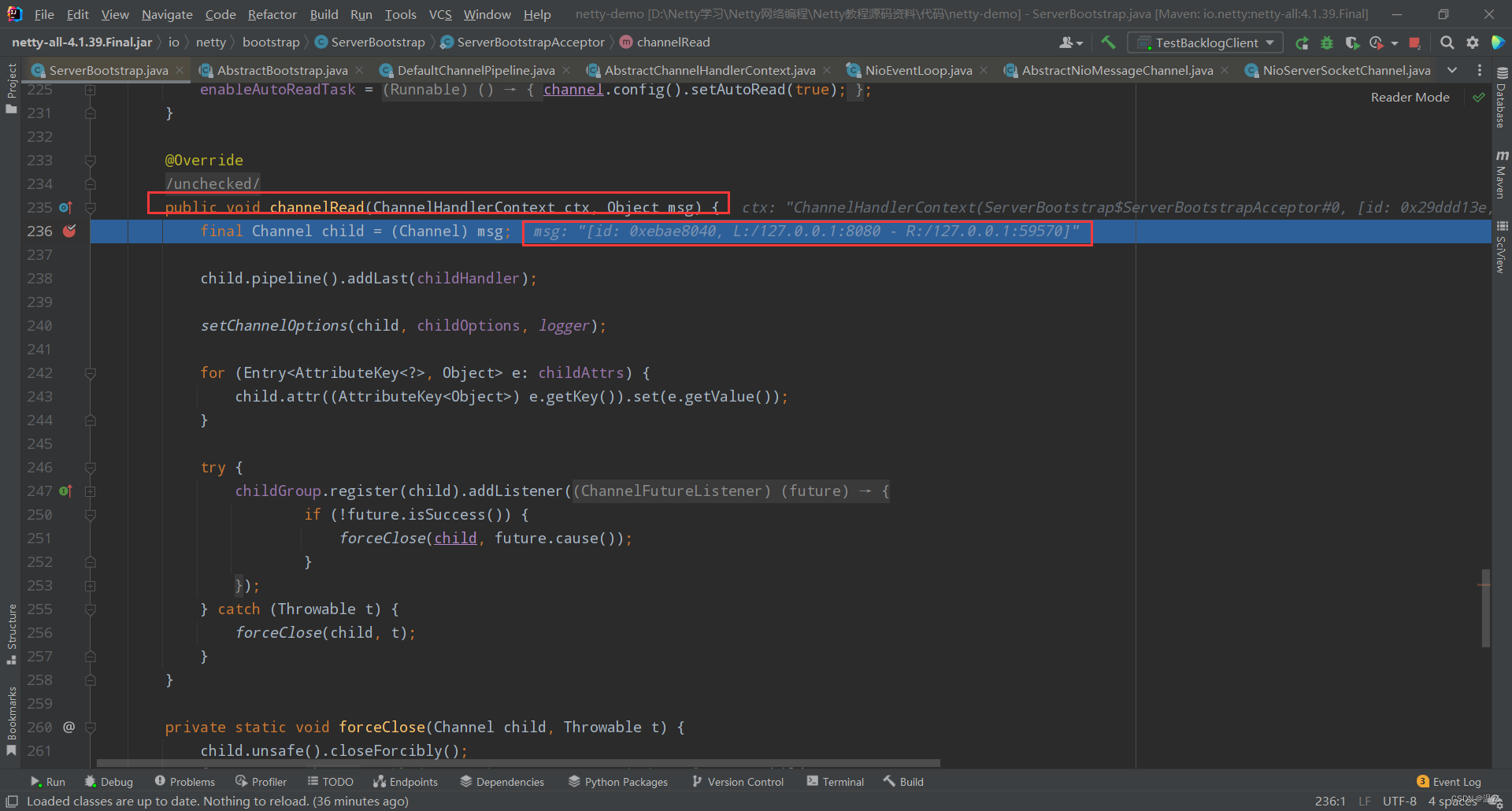Open the File menu
The height and width of the screenshot is (811, 1512).
tap(44, 14)
